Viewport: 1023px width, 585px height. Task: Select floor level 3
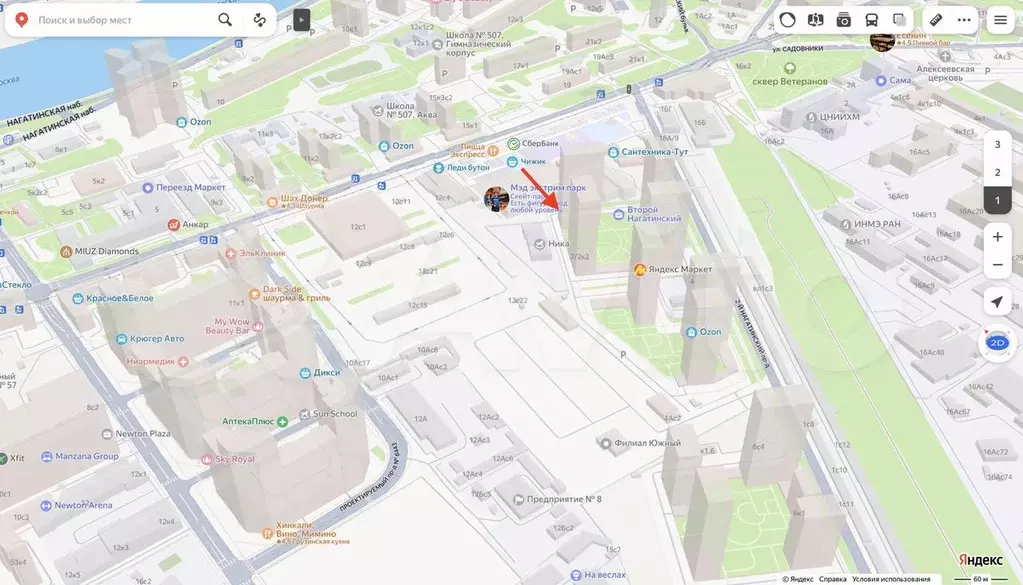click(x=998, y=144)
